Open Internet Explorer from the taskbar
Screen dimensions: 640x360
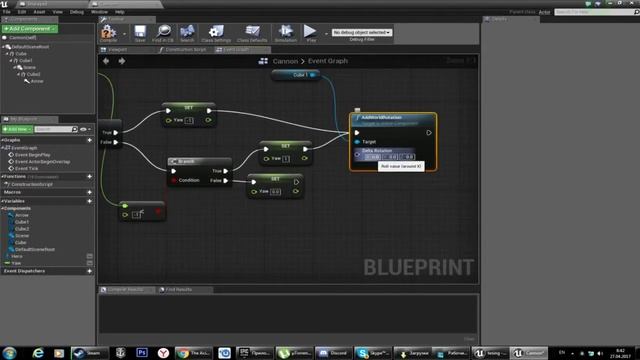(x=38, y=353)
